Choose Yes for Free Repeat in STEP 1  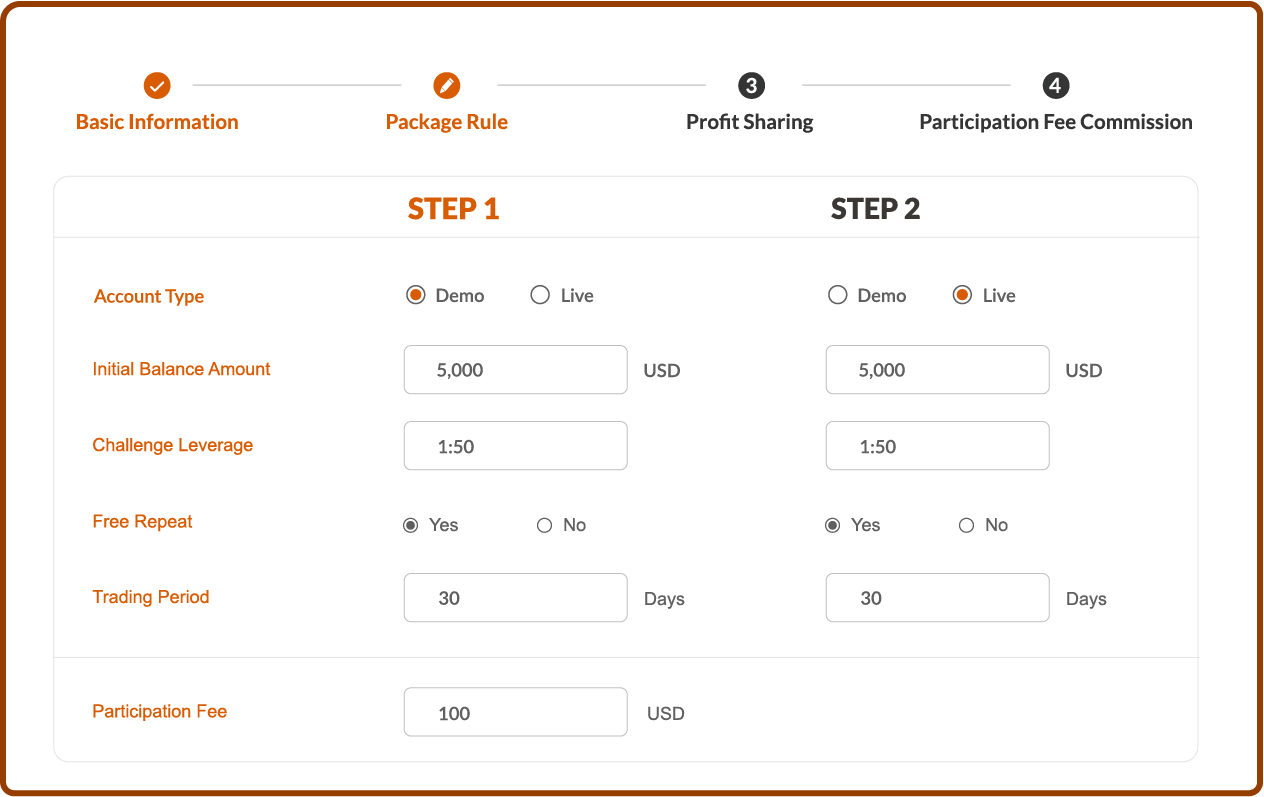coord(410,525)
